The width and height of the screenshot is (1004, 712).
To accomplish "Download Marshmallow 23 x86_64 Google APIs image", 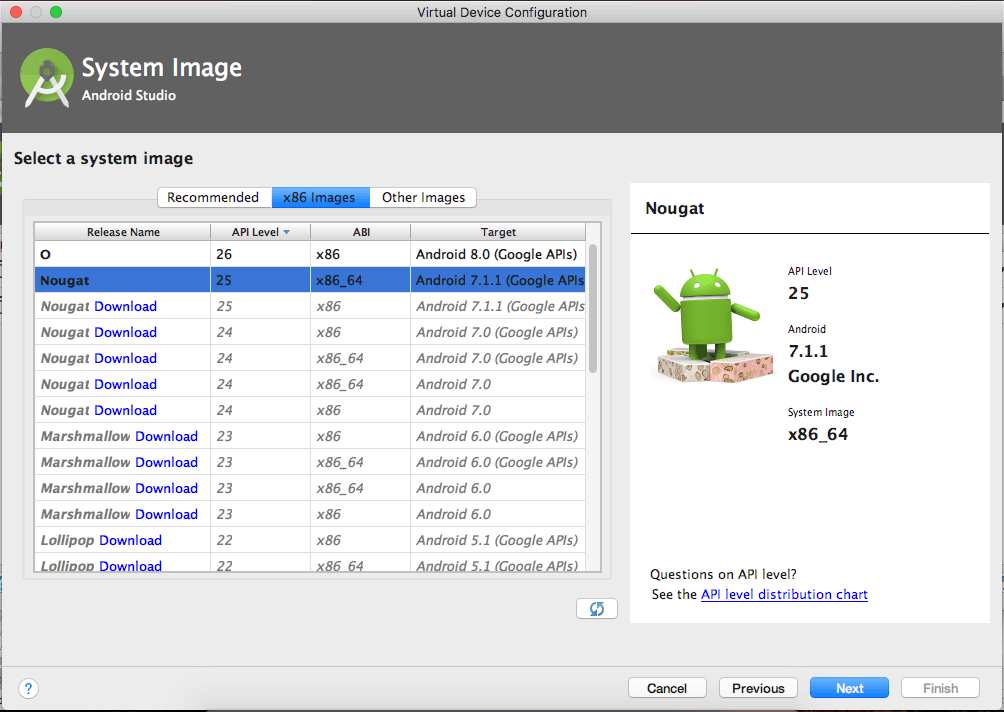I will click(166, 462).
